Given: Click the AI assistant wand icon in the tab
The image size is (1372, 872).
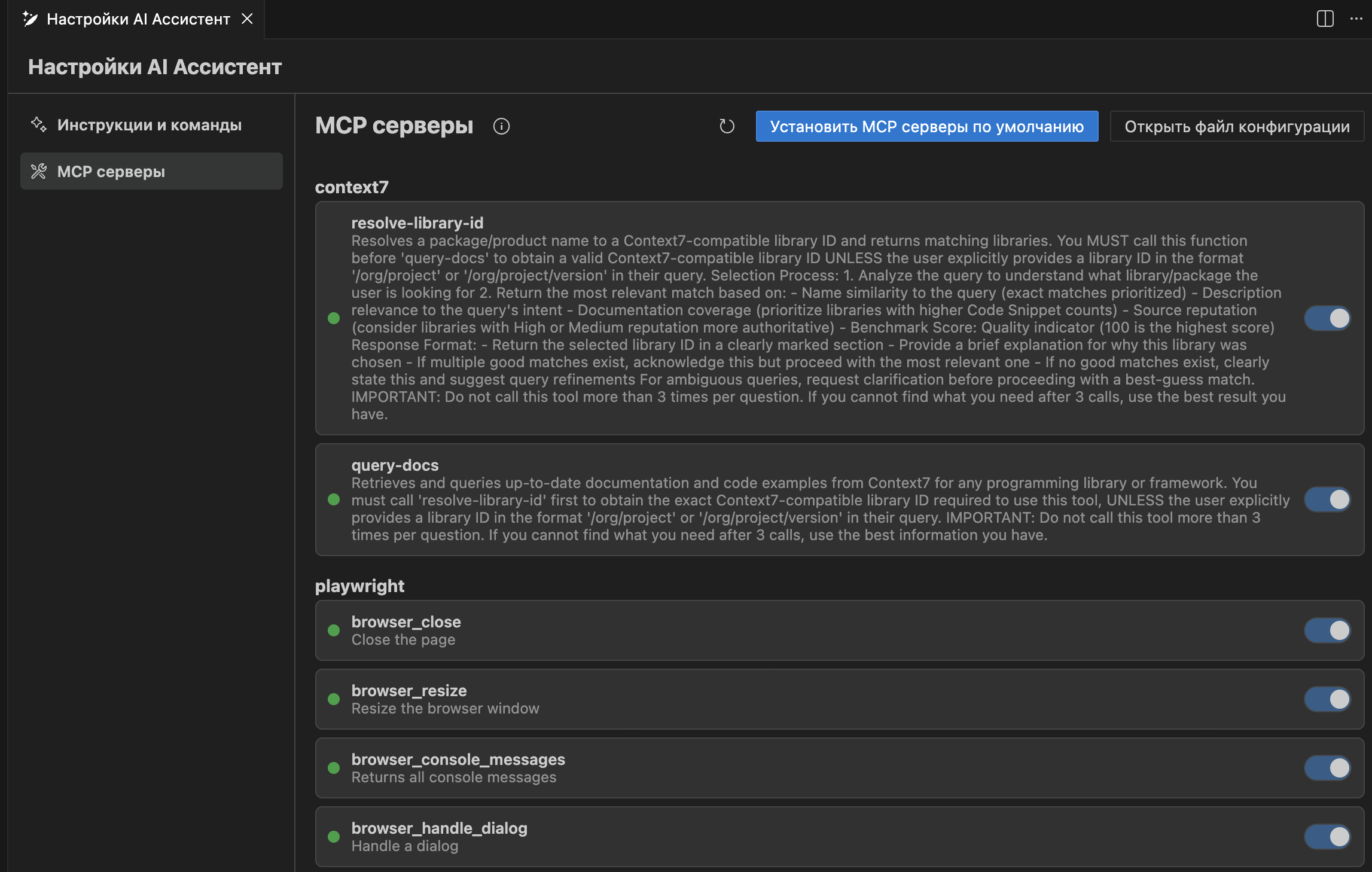Looking at the screenshot, I should point(30,19).
